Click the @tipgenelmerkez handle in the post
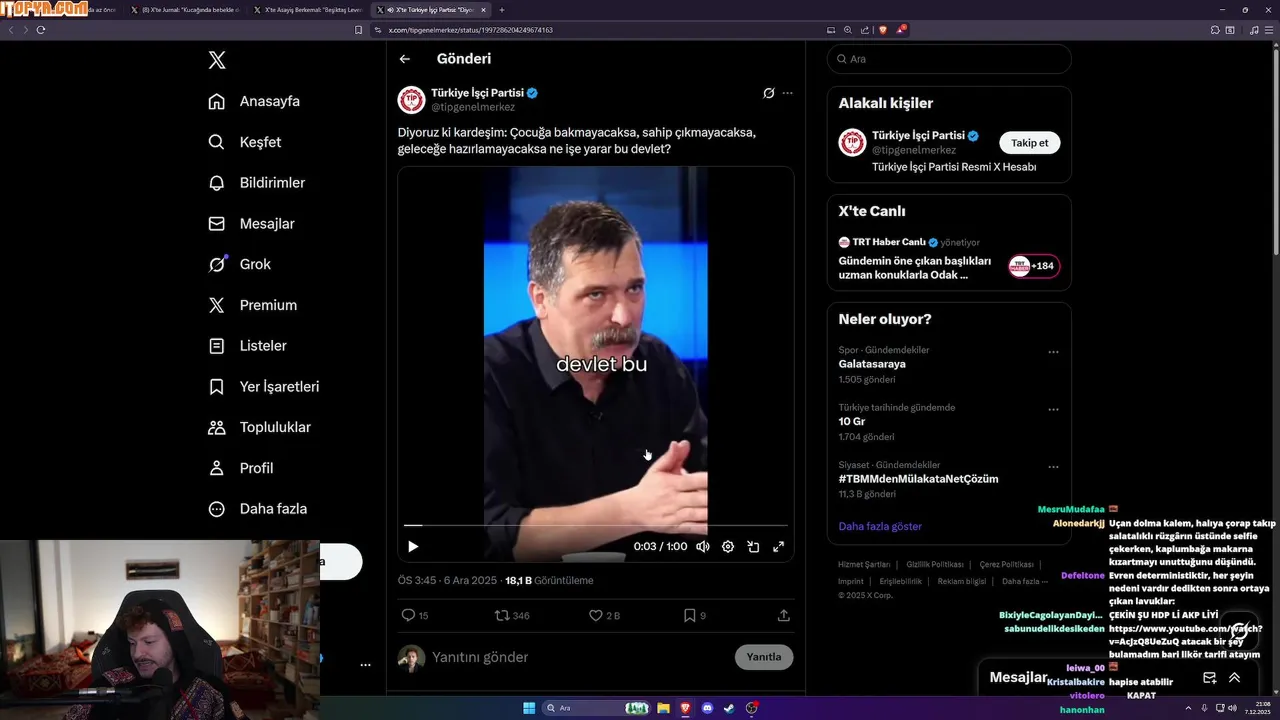The height and width of the screenshot is (720, 1280). pyautogui.click(x=473, y=107)
